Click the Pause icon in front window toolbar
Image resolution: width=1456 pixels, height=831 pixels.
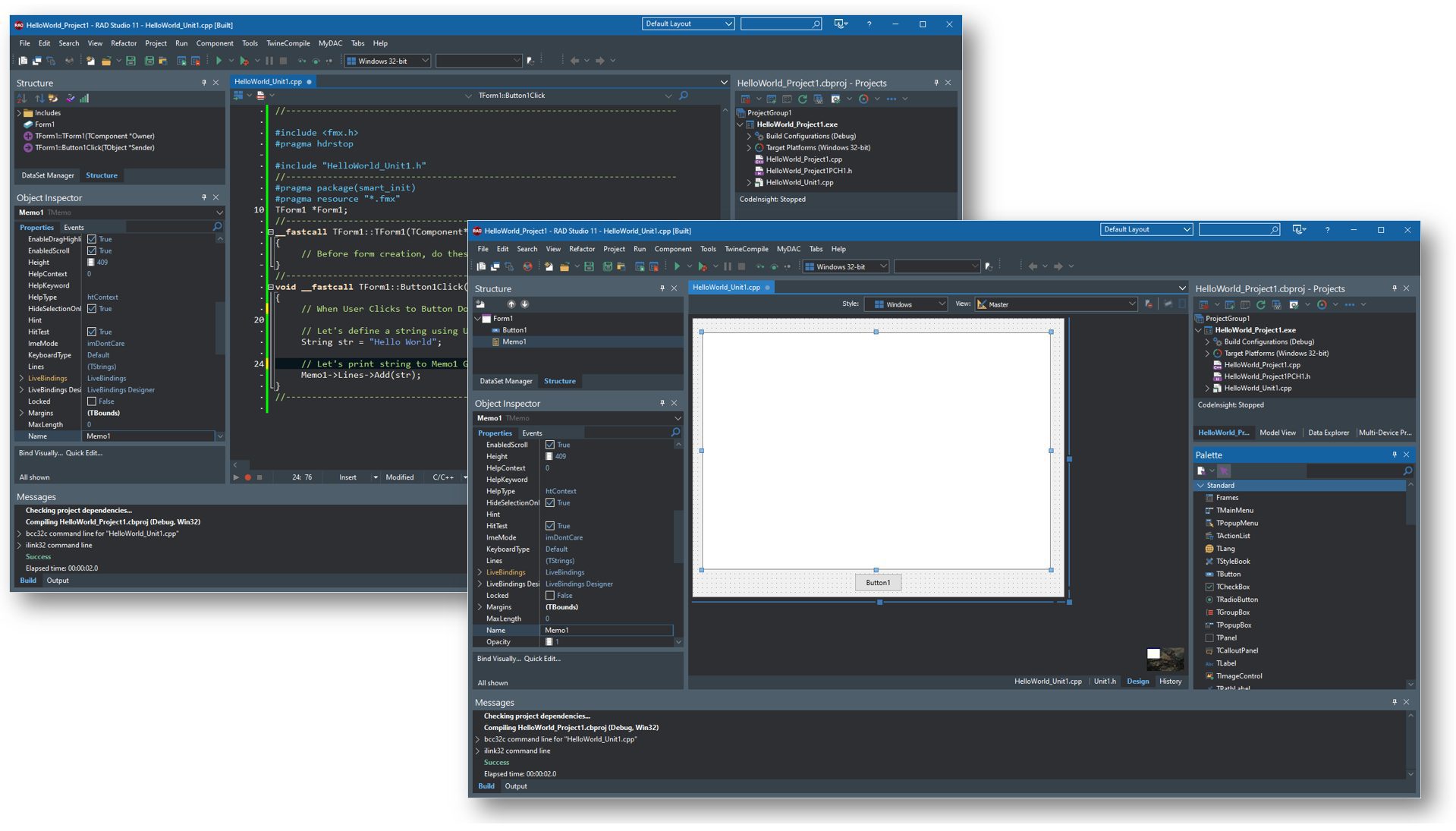(728, 266)
